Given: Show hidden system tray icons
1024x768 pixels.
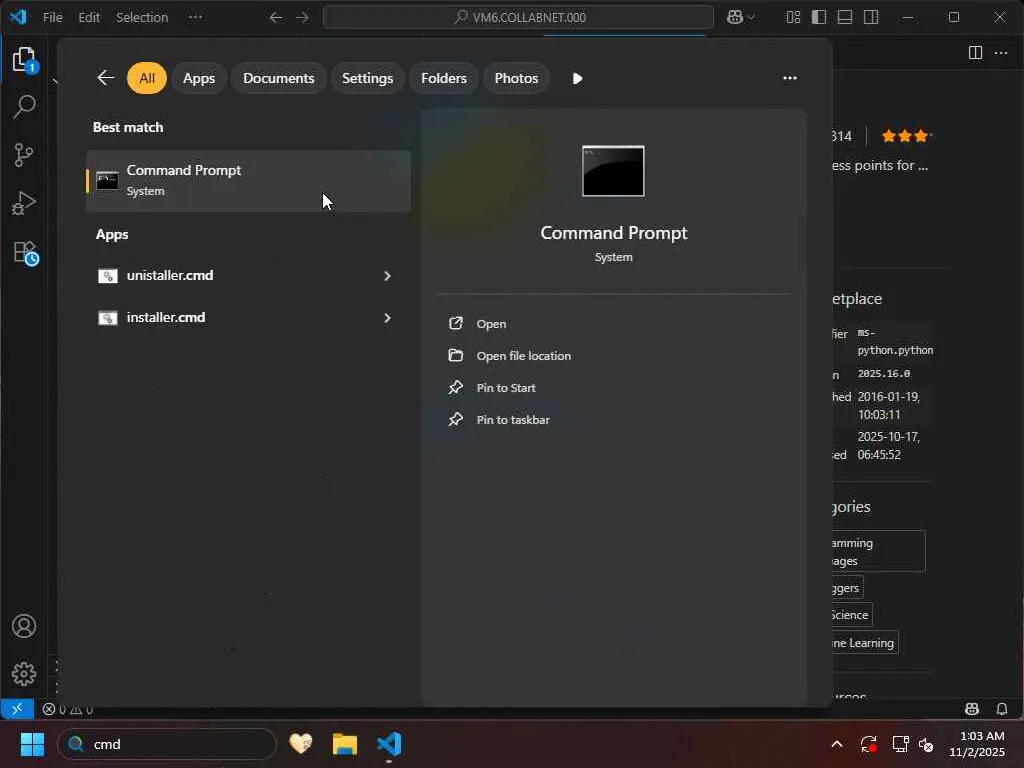Looking at the screenshot, I should point(837,744).
